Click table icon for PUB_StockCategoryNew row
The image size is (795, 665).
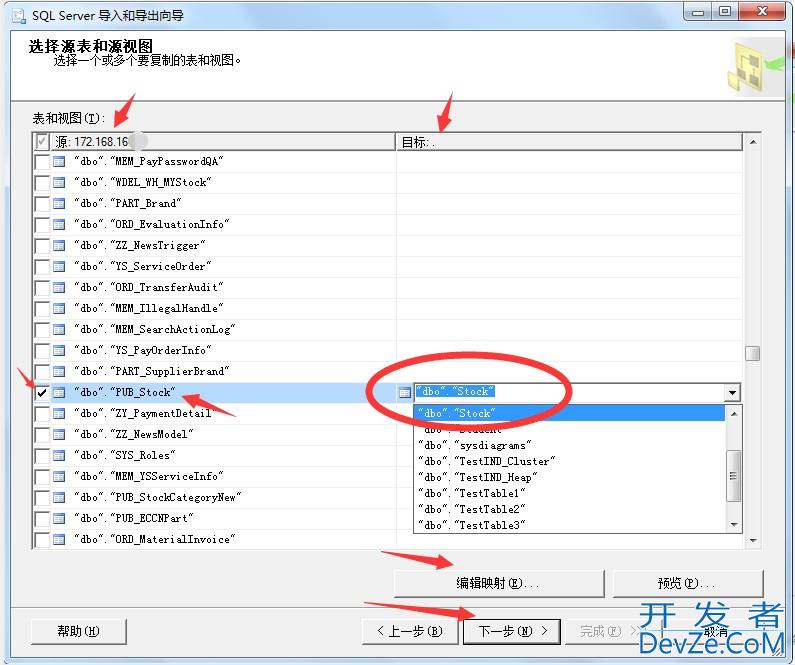pyautogui.click(x=59, y=498)
